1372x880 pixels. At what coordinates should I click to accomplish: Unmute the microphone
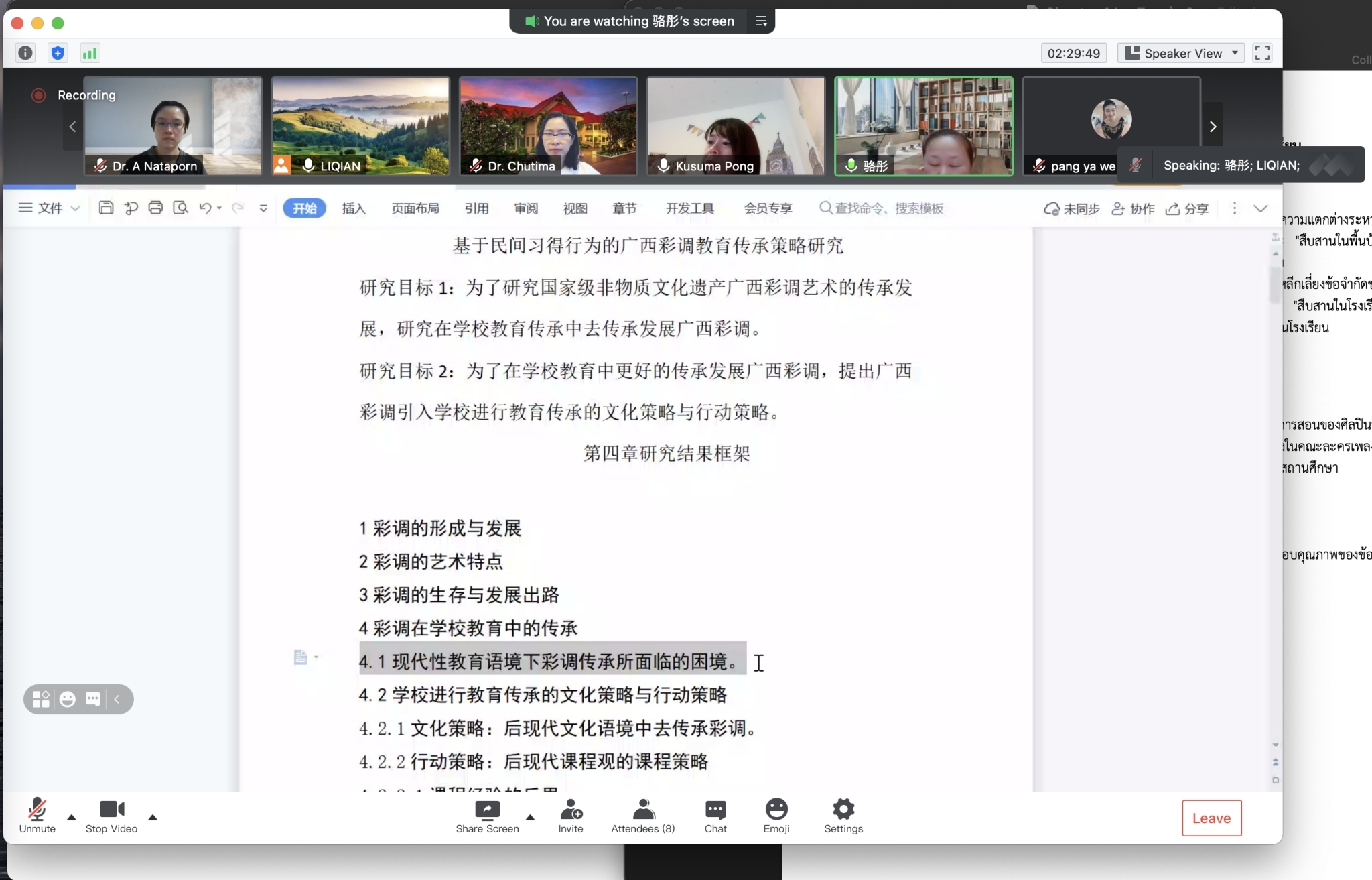coord(37,816)
